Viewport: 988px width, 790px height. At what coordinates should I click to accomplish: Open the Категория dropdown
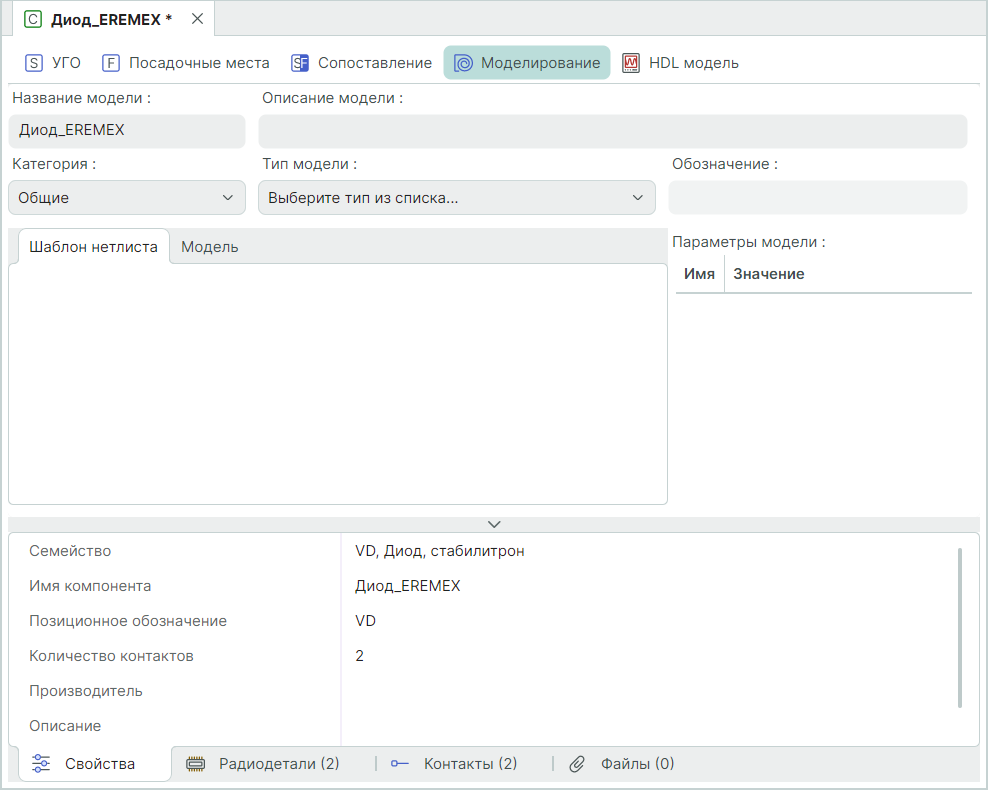127,198
